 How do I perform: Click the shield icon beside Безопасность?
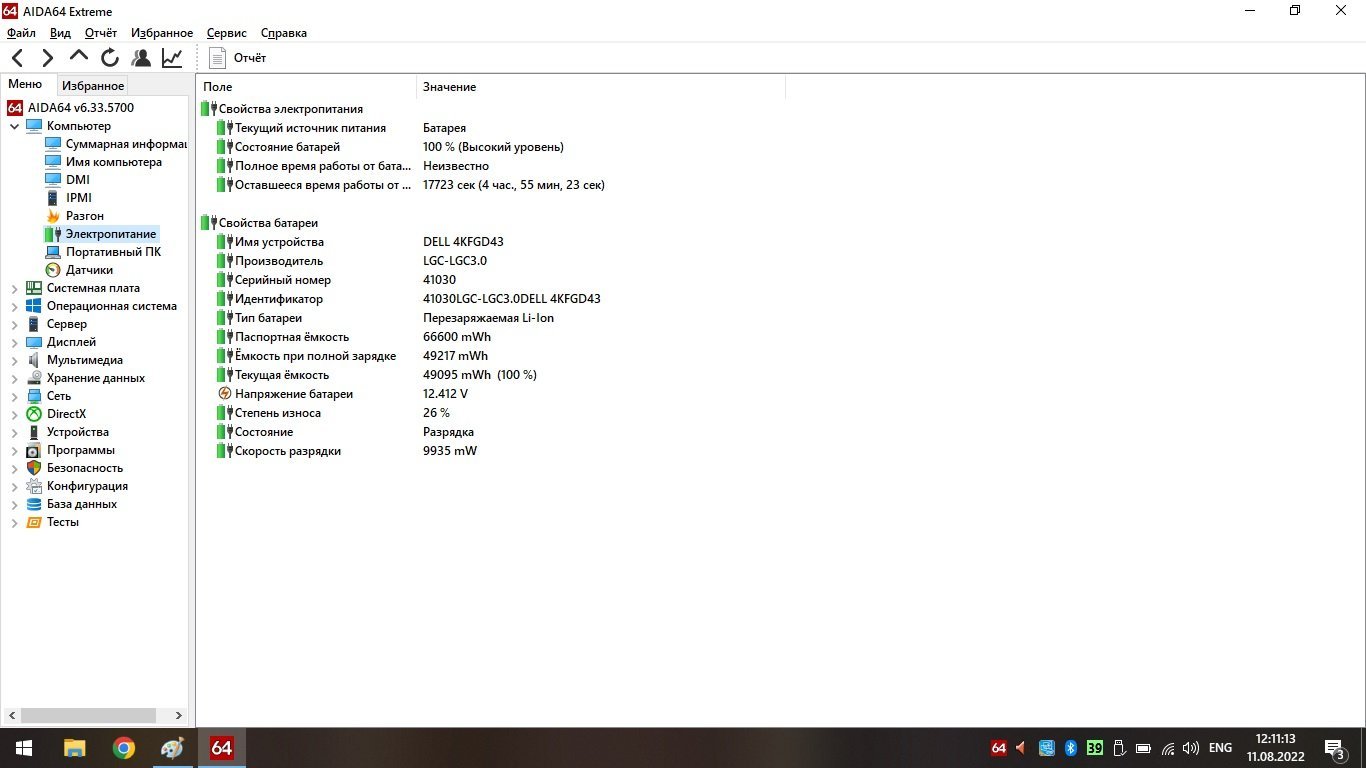coord(34,468)
